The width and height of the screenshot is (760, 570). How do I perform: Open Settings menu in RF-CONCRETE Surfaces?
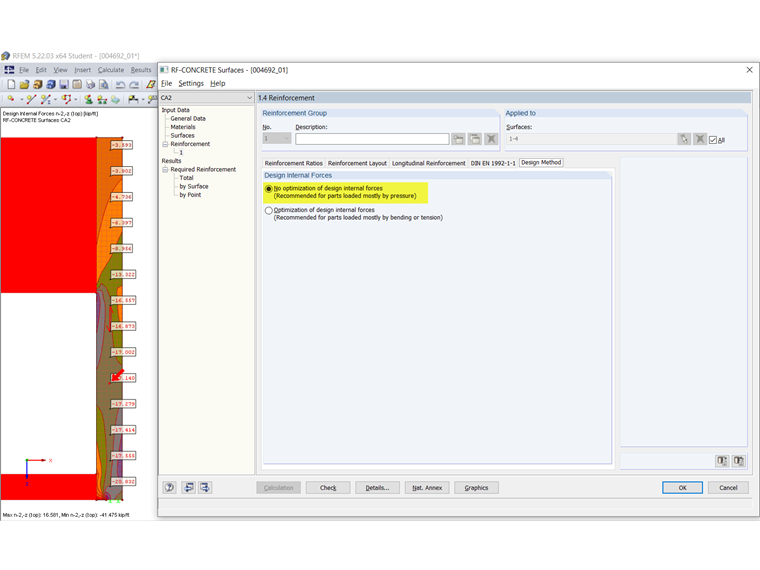pyautogui.click(x=191, y=83)
